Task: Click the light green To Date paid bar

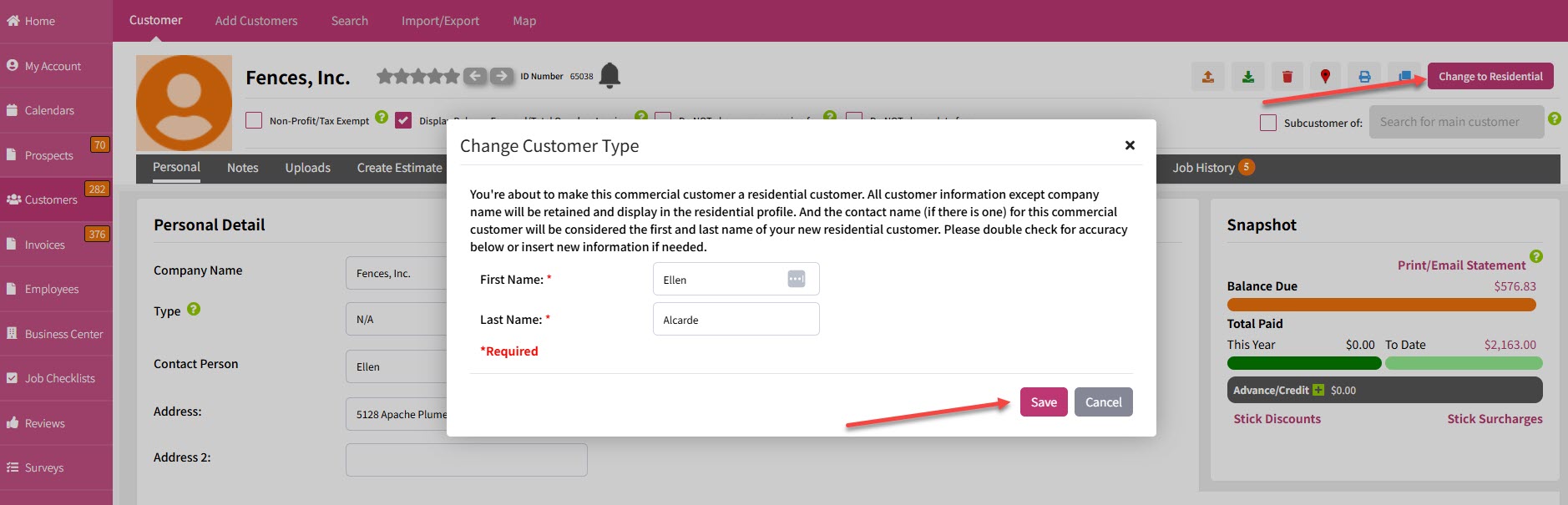Action: [x=1464, y=363]
